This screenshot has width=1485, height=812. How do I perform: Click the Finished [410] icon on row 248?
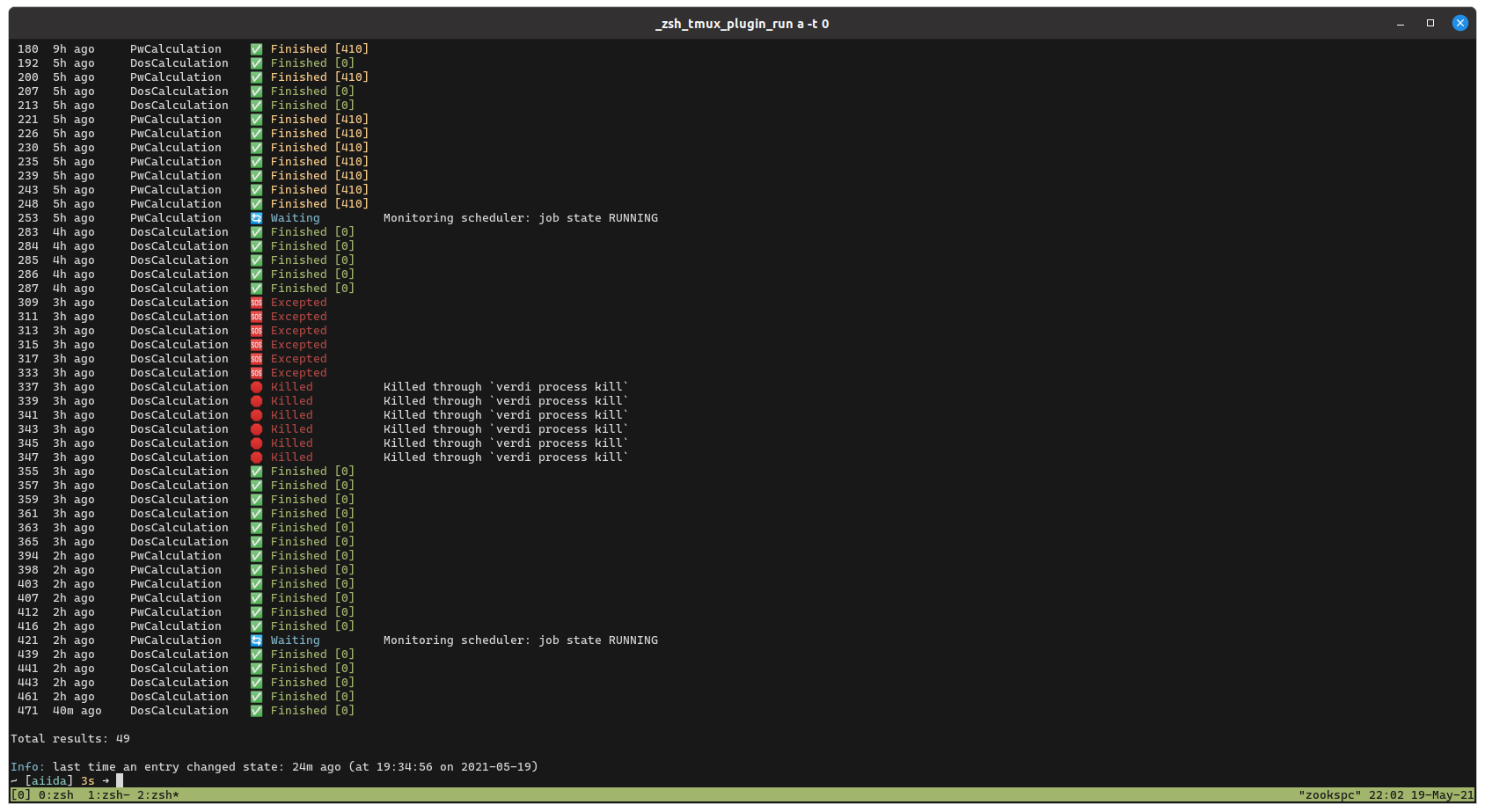[256, 203]
